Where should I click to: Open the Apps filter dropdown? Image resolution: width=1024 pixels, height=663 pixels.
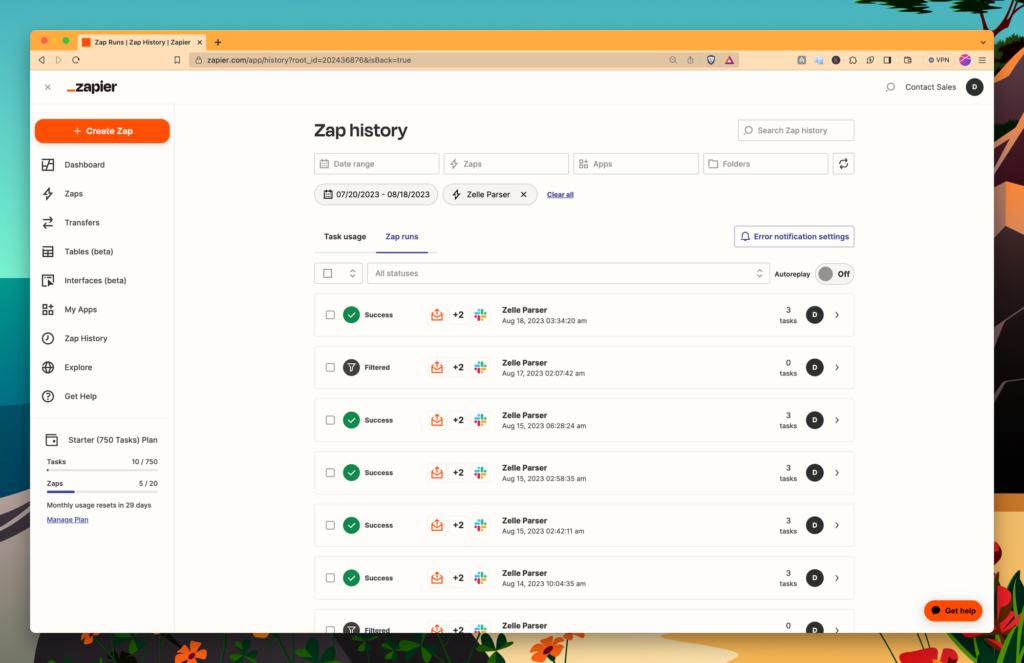coord(636,163)
